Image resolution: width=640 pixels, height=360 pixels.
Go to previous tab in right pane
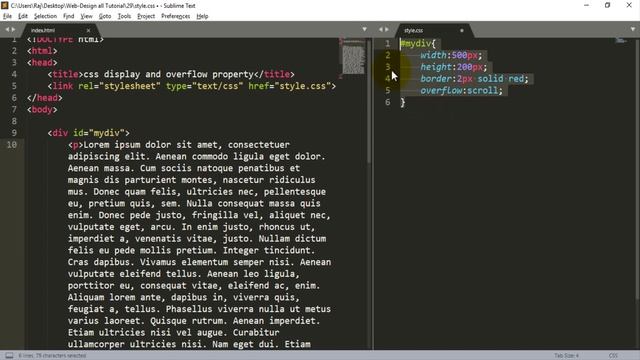tap(380, 29)
